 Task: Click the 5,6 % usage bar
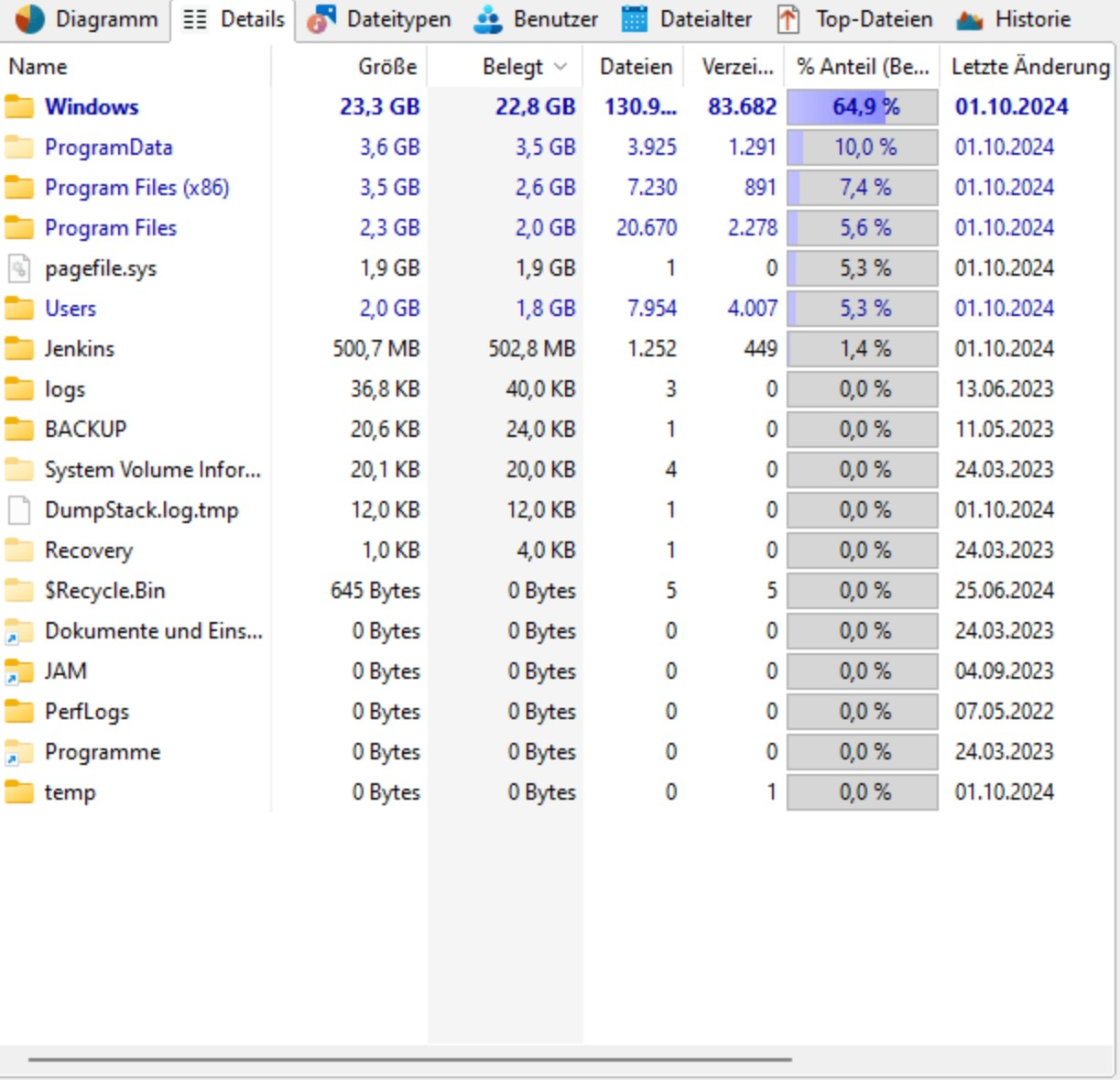click(x=863, y=228)
